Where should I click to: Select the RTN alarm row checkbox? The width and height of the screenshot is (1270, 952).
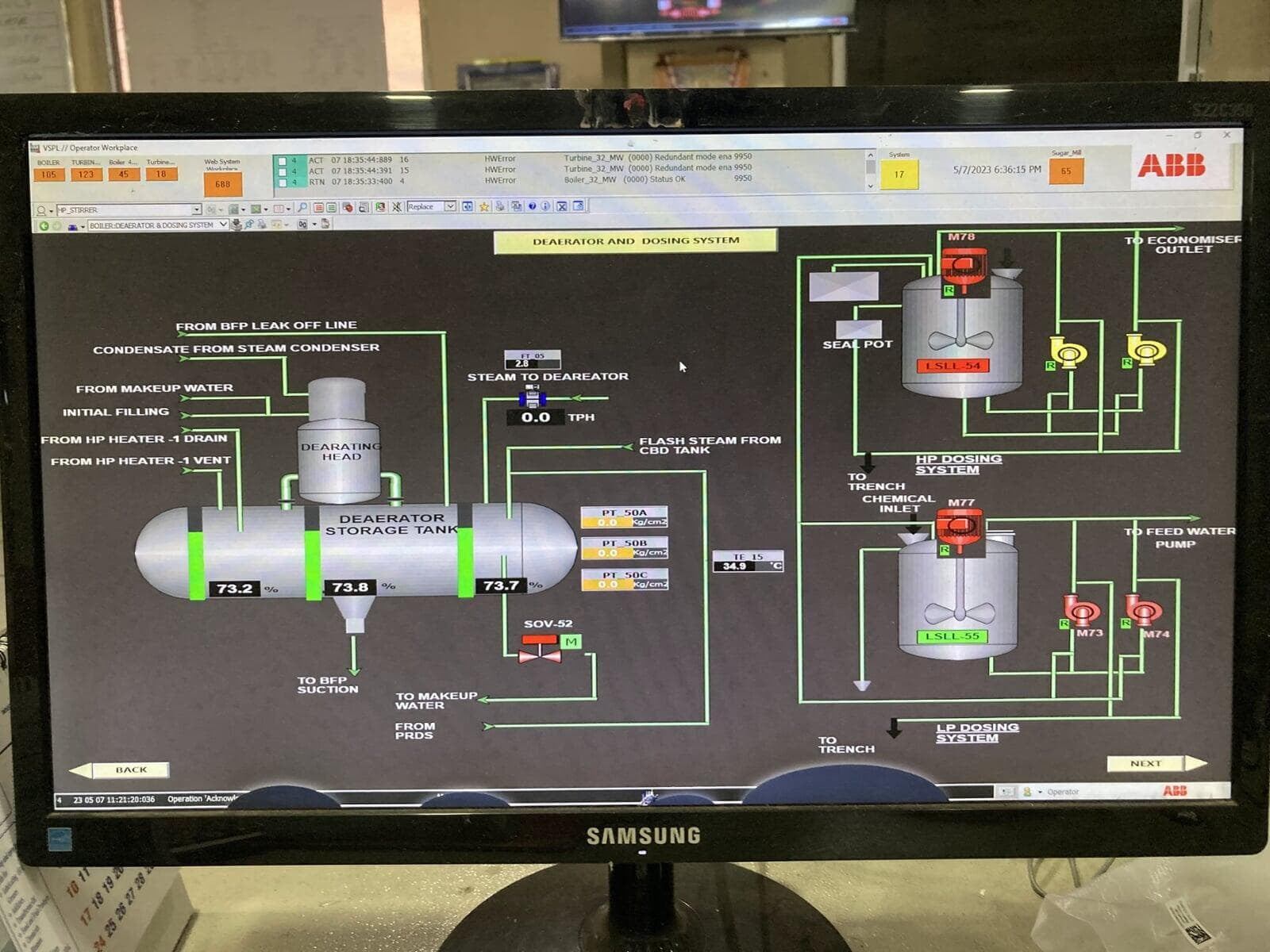pos(282,182)
